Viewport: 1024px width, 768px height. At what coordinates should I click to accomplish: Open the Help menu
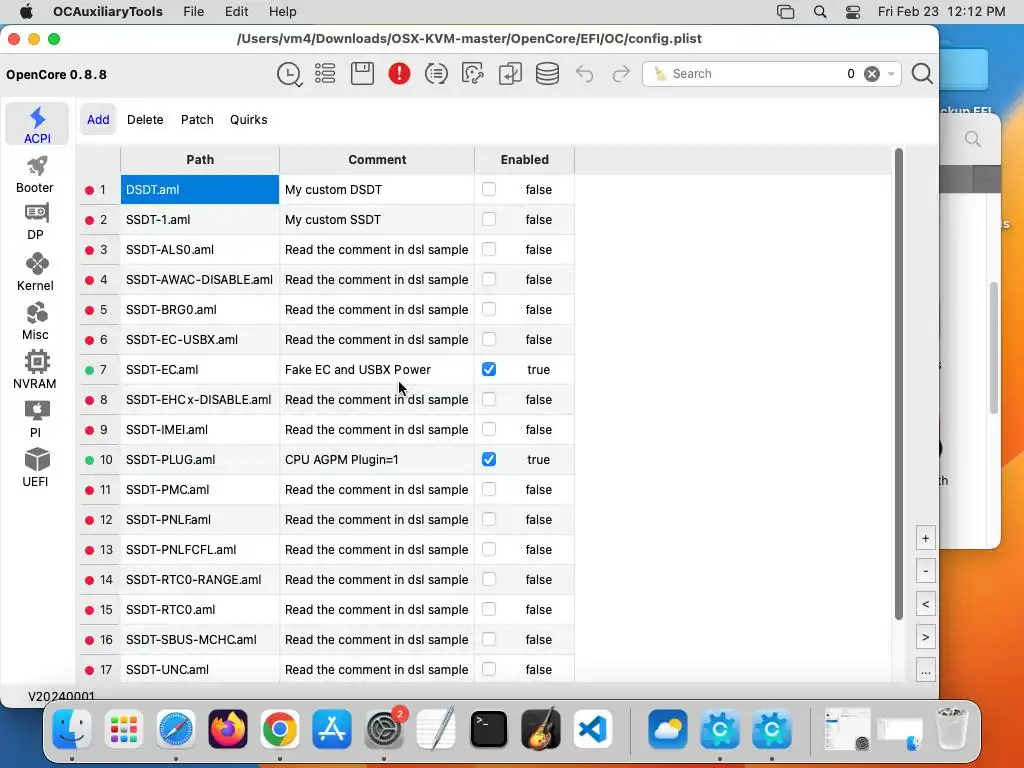click(283, 12)
